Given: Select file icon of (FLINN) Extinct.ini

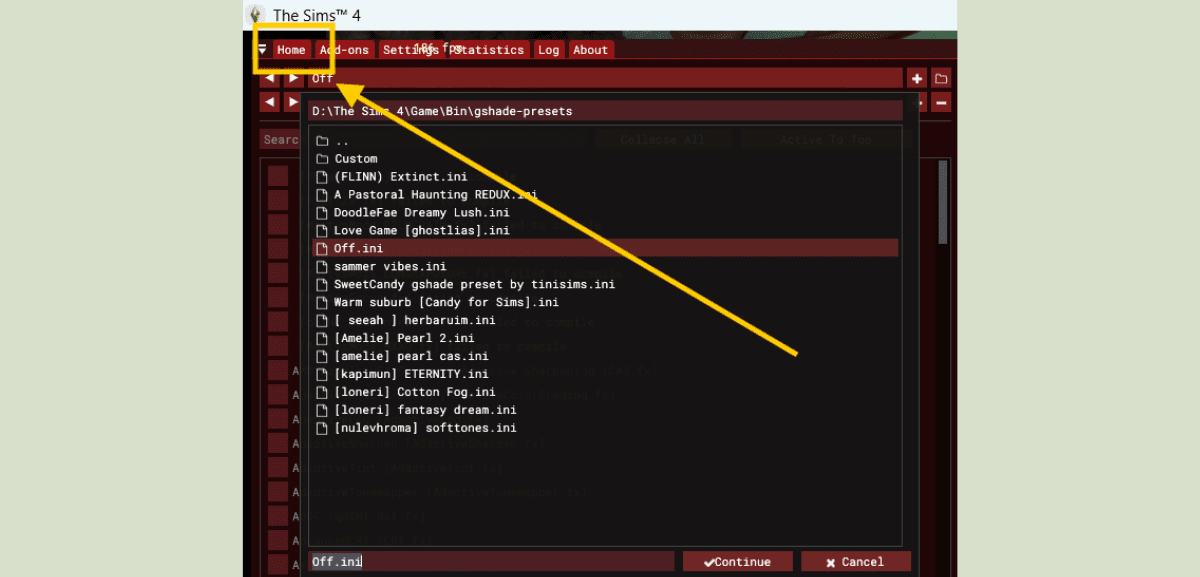Looking at the screenshot, I should coord(322,176).
